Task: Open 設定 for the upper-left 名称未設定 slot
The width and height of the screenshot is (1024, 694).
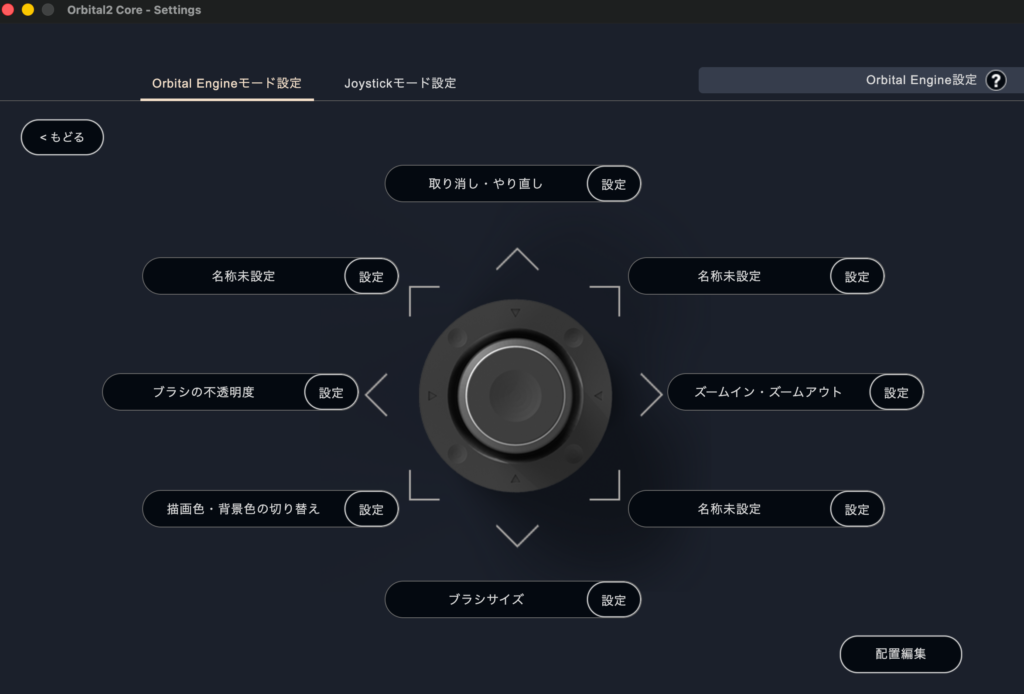Action: click(x=371, y=276)
